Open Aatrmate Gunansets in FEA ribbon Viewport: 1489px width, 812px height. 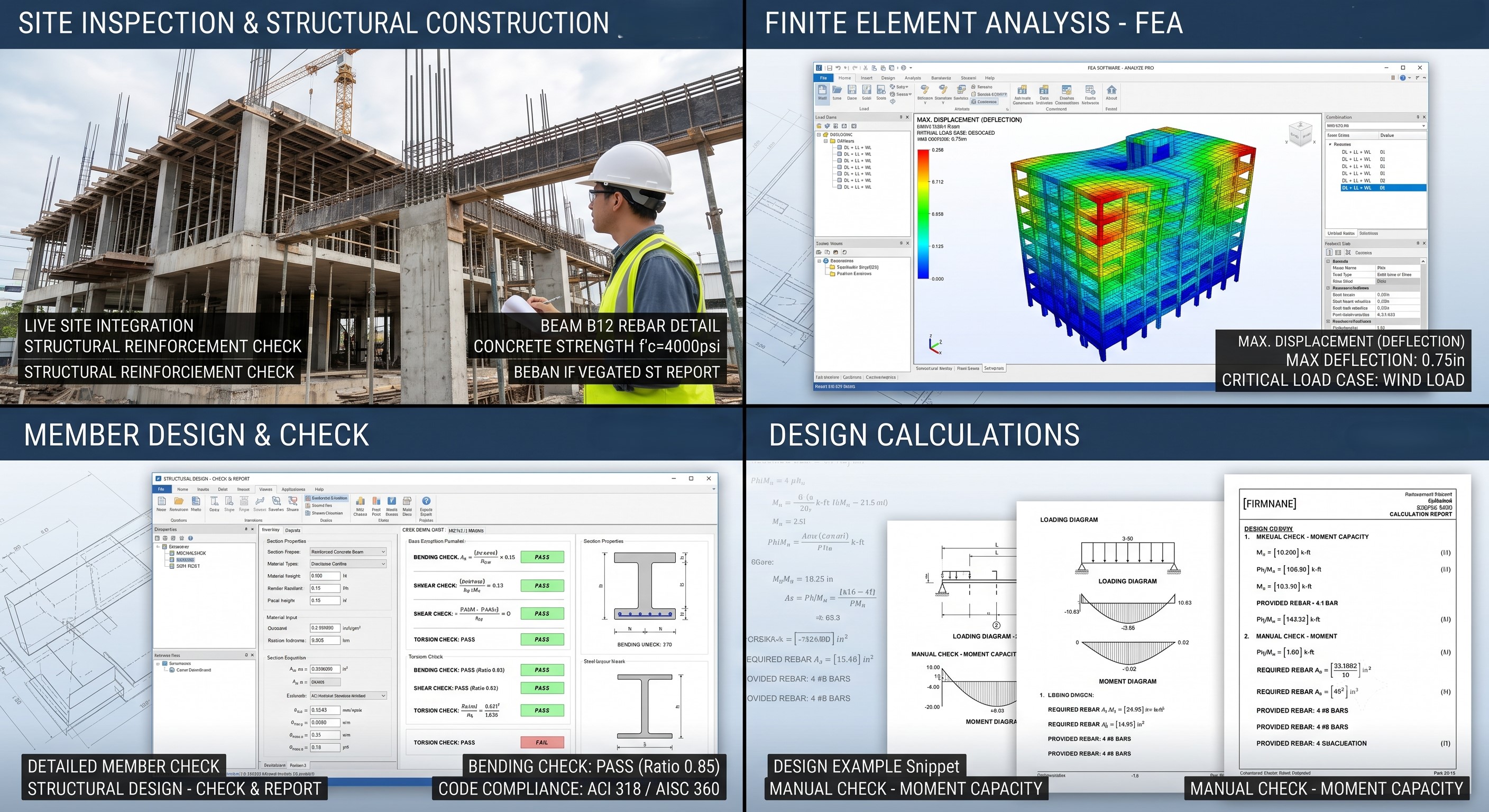click(1023, 95)
